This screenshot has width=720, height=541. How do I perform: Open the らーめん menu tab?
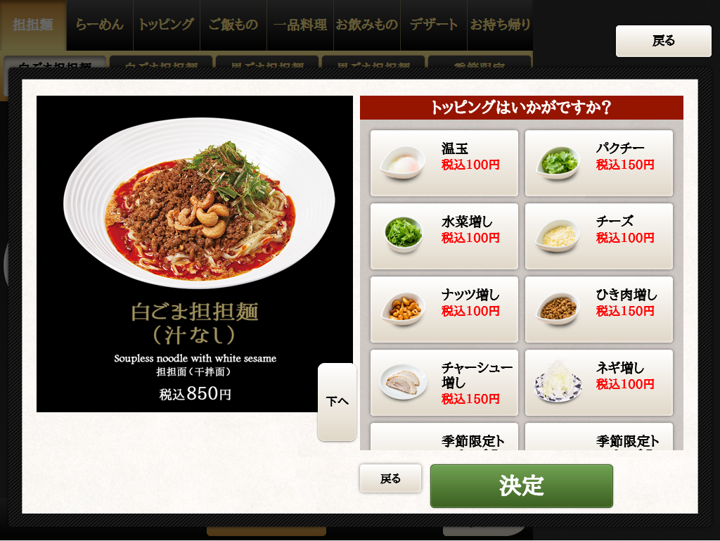coord(100,25)
